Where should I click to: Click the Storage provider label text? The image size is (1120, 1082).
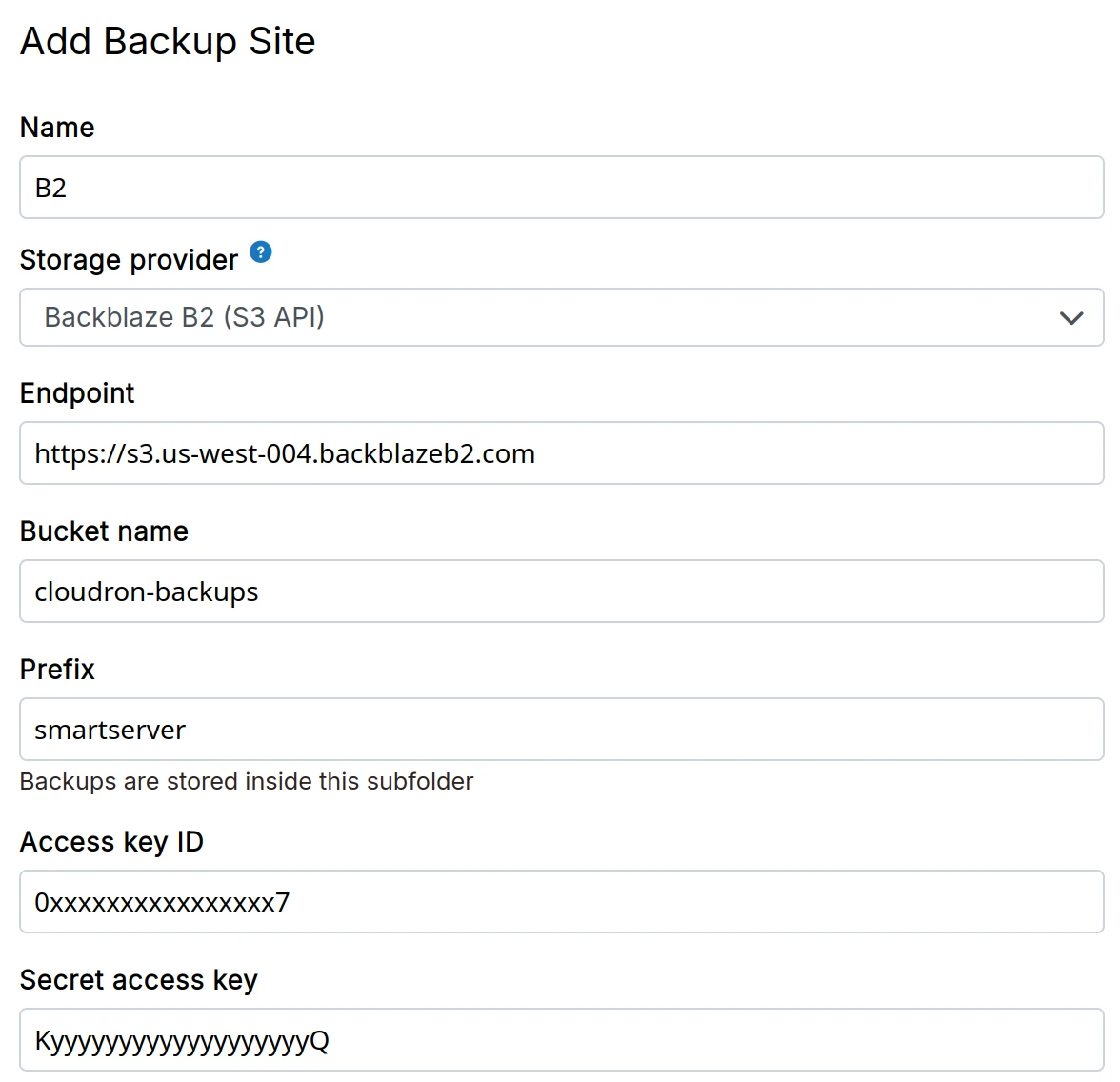[x=129, y=260]
